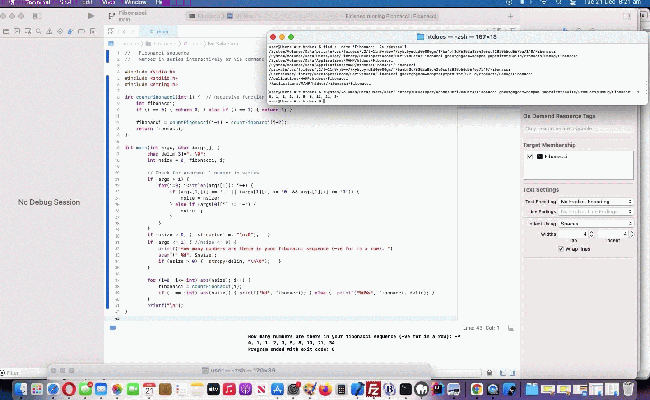This screenshot has height=400, width=650.
Task: Click the Xcode toolbar plus button
Action: coord(510,16)
